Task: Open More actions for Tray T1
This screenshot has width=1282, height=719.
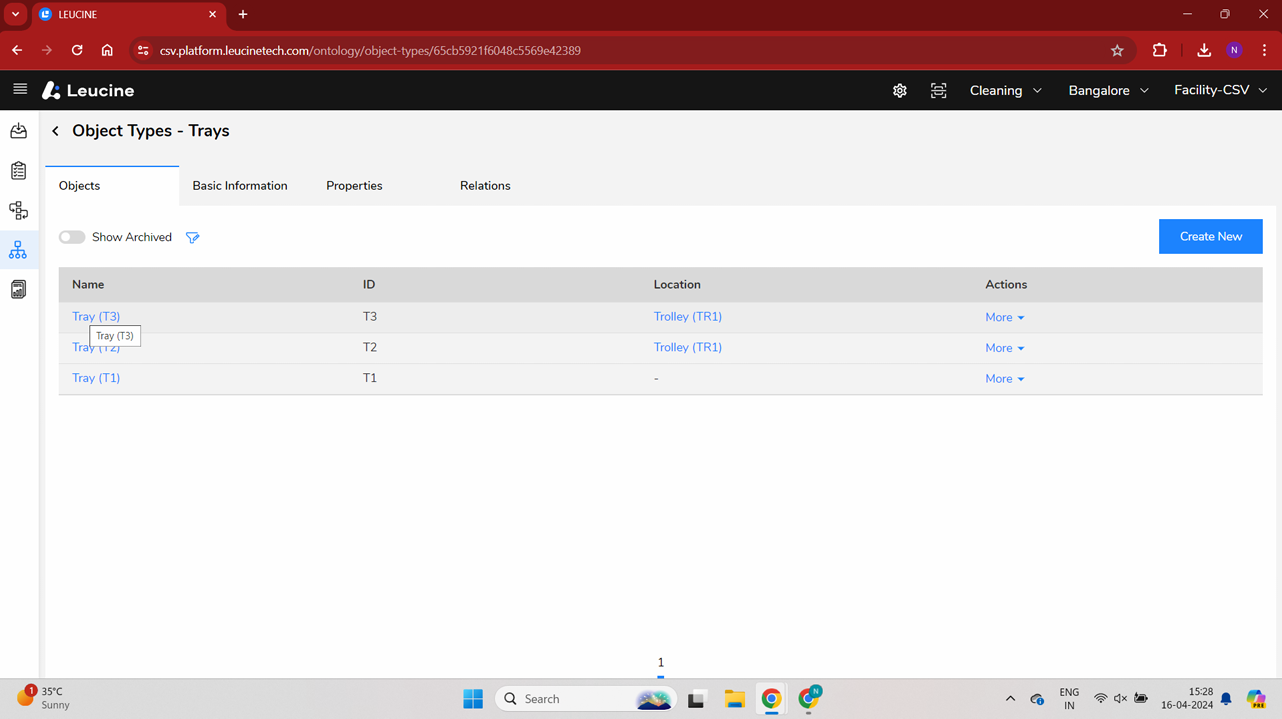Action: (1005, 379)
